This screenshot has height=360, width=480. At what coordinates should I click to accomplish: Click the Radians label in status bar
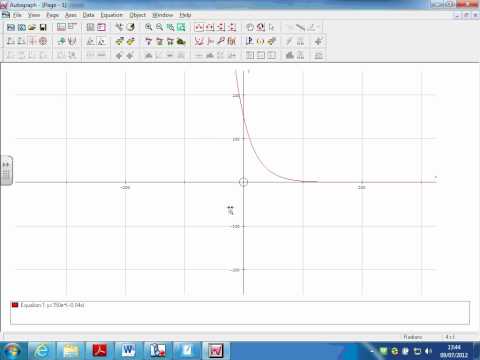point(413,337)
